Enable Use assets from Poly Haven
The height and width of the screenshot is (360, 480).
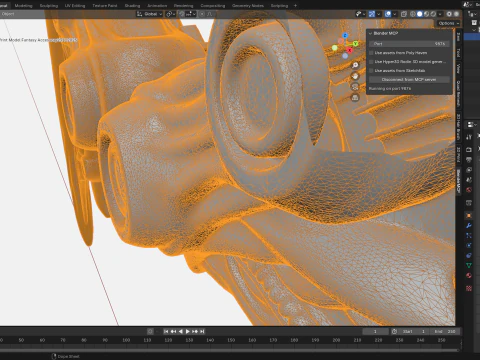[x=371, y=53]
